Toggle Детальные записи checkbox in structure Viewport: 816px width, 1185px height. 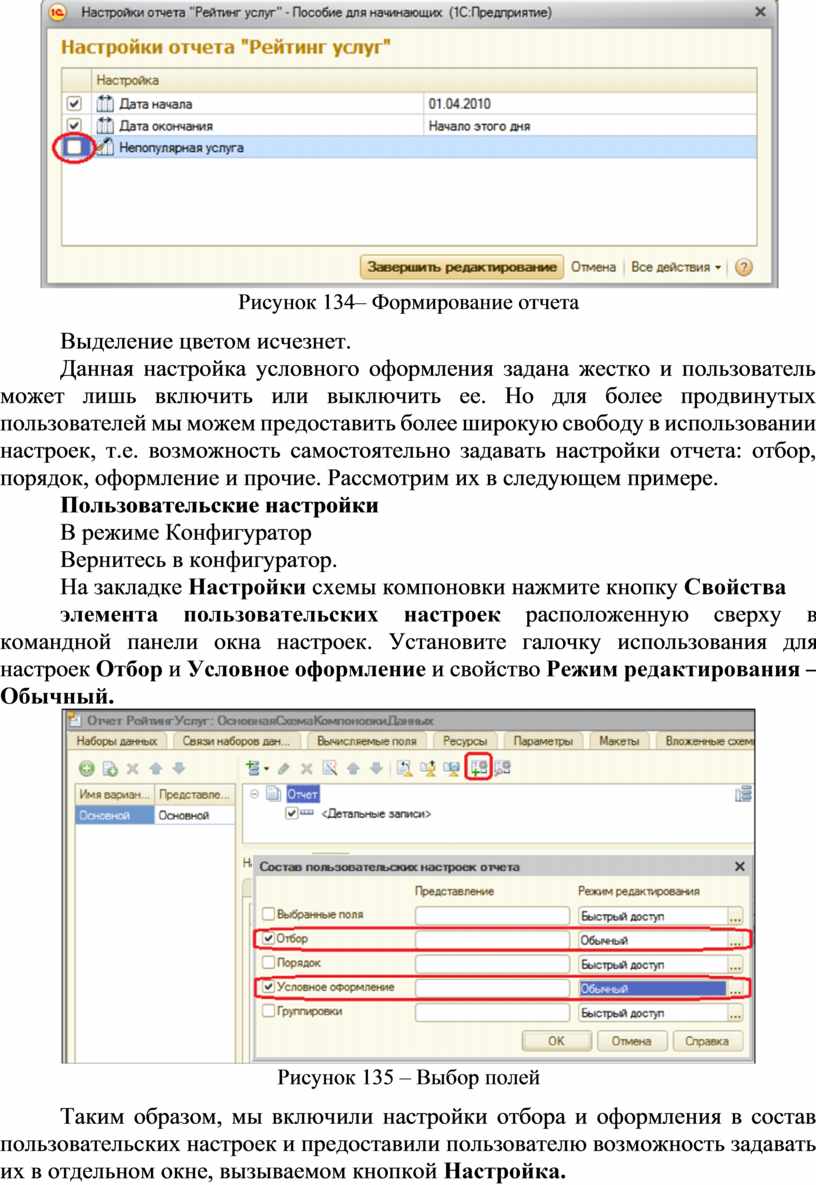click(x=292, y=814)
